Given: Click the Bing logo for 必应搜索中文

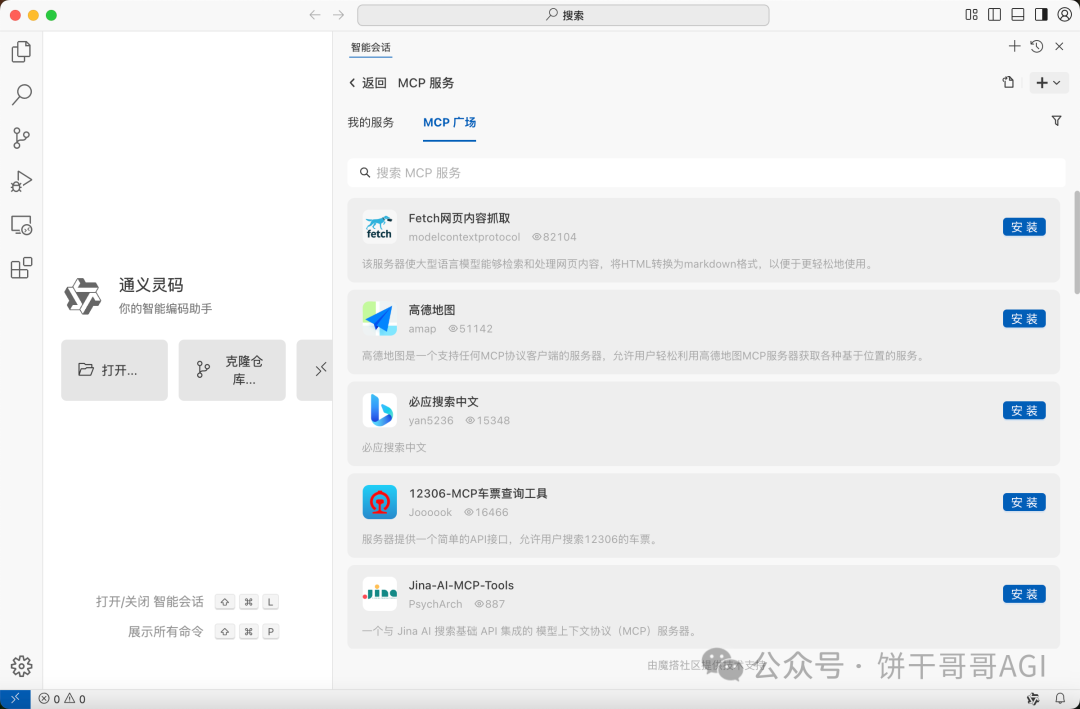Looking at the screenshot, I should [x=380, y=410].
